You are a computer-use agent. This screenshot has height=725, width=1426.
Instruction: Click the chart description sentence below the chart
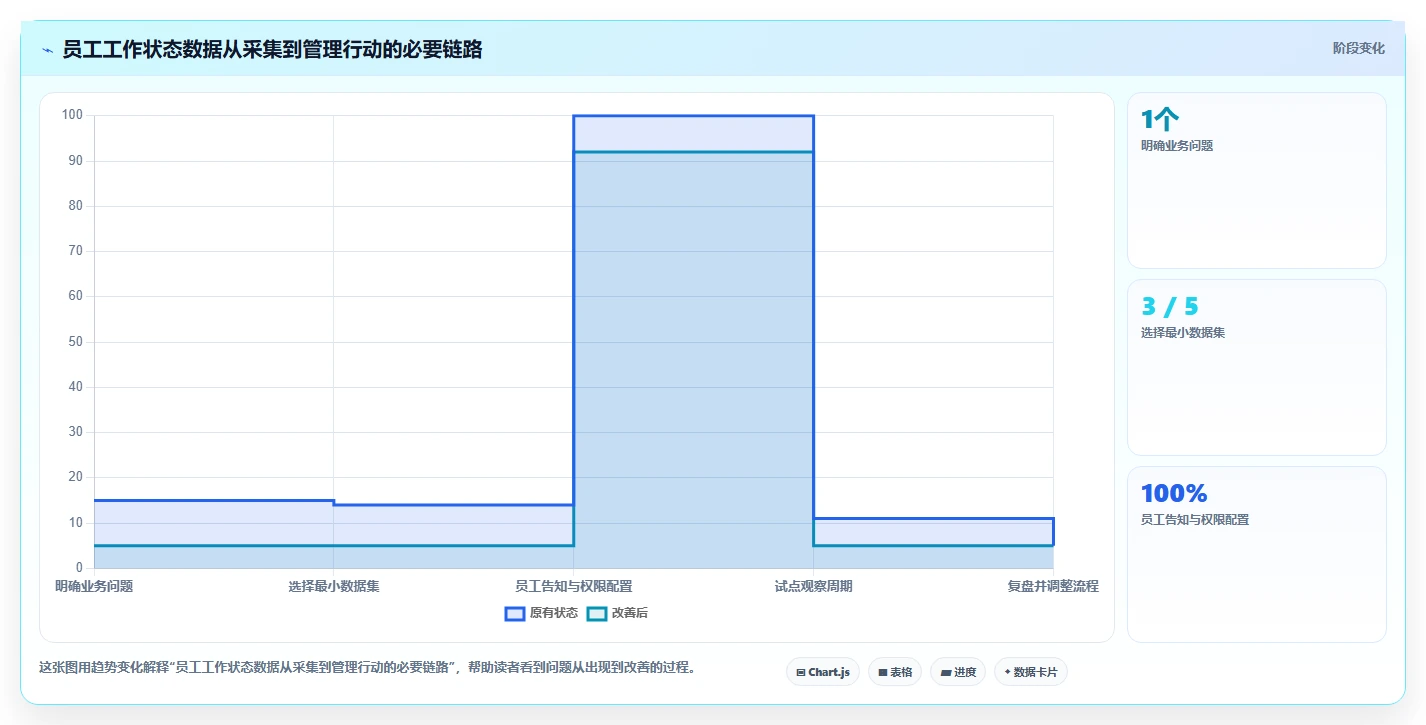pyautogui.click(x=367, y=667)
